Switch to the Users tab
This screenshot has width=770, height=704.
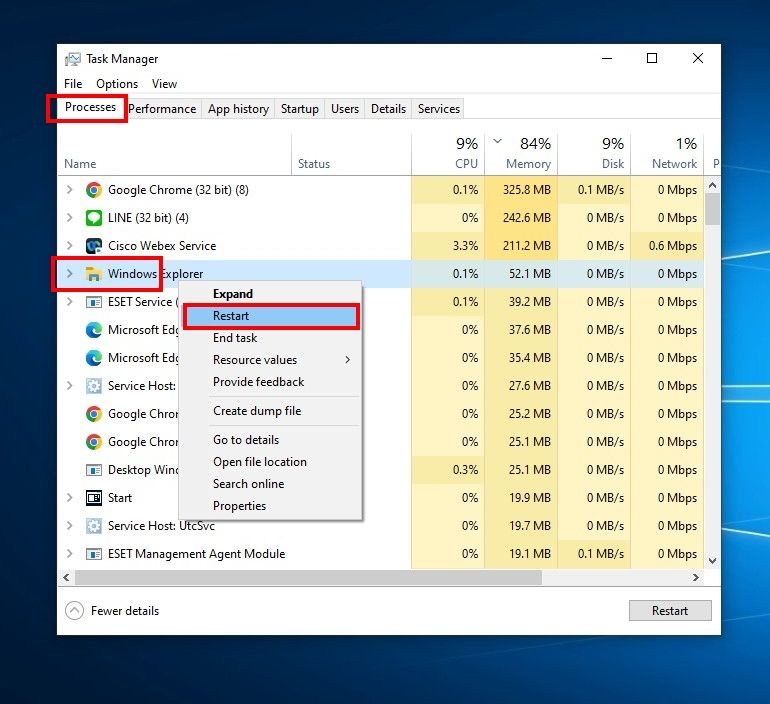tap(345, 109)
